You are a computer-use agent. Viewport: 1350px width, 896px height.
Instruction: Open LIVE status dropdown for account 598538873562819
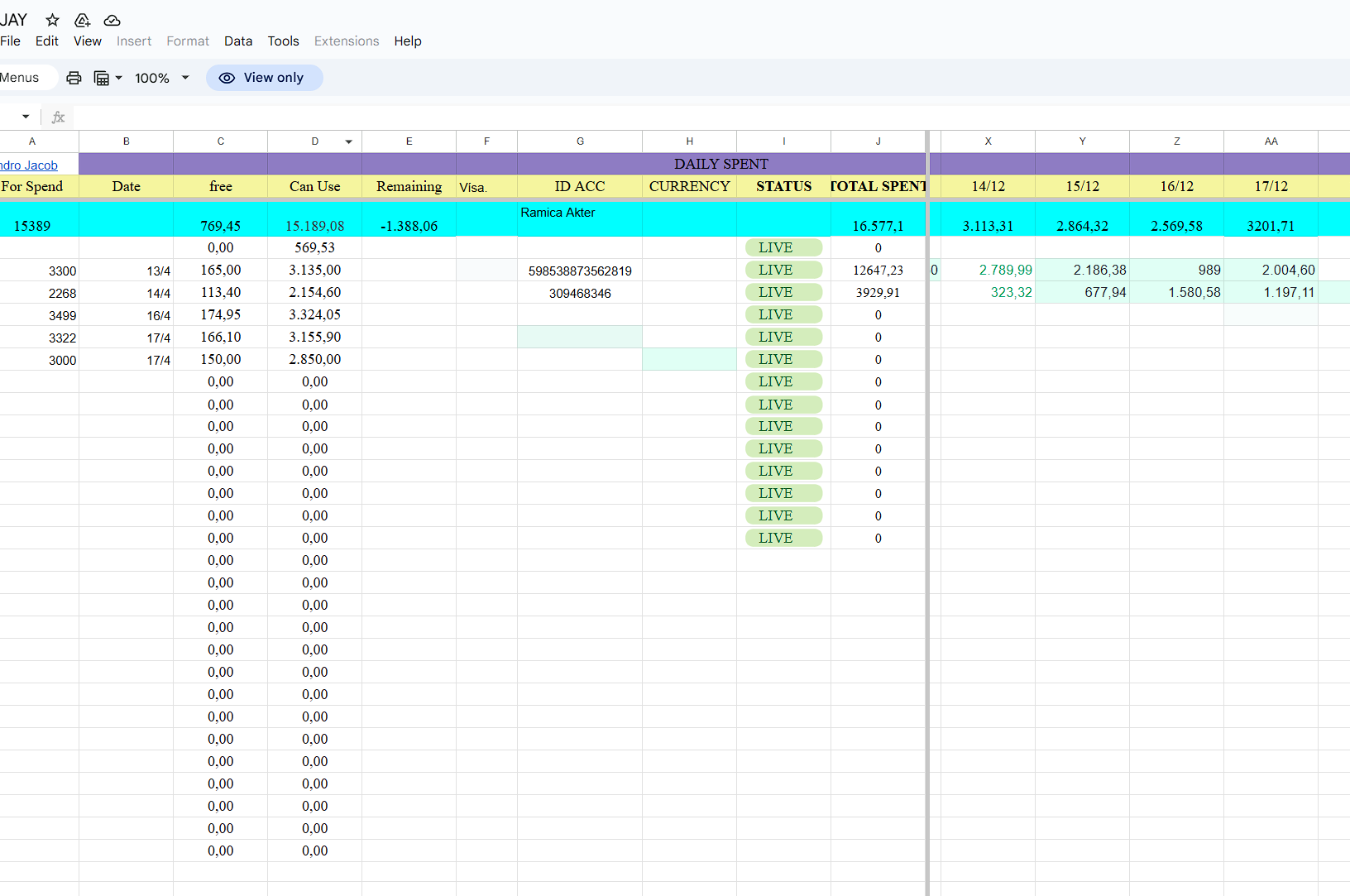click(783, 270)
